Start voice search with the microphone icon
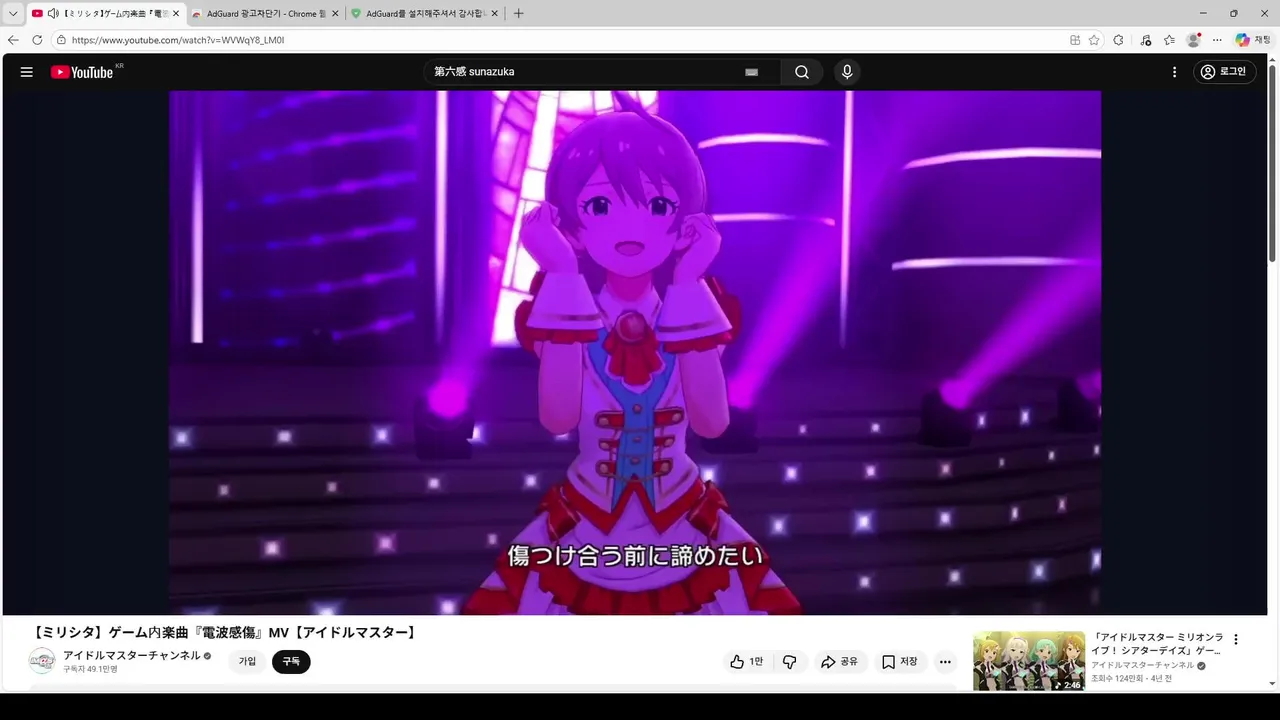The width and height of the screenshot is (1280, 720). [847, 72]
